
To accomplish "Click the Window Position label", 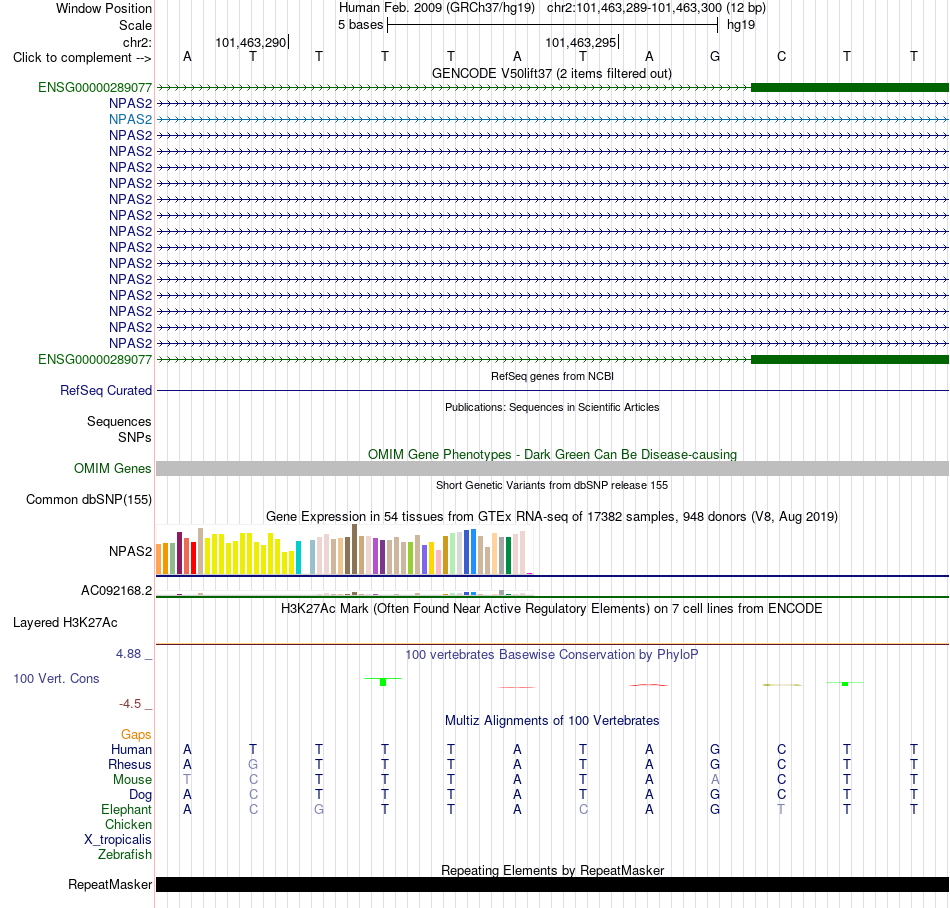I will [104, 8].
